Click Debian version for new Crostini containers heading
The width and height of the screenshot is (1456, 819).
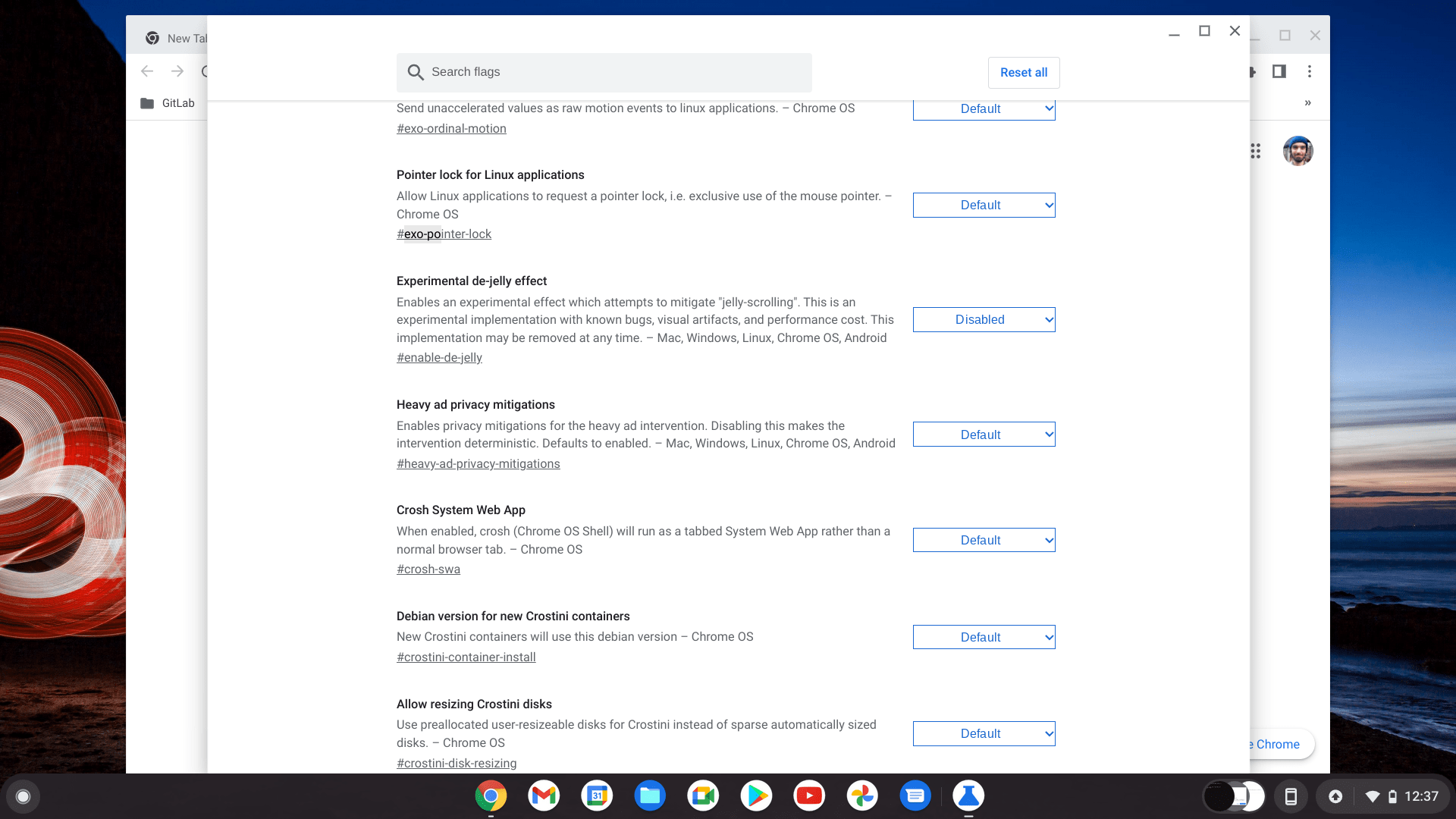click(x=513, y=616)
